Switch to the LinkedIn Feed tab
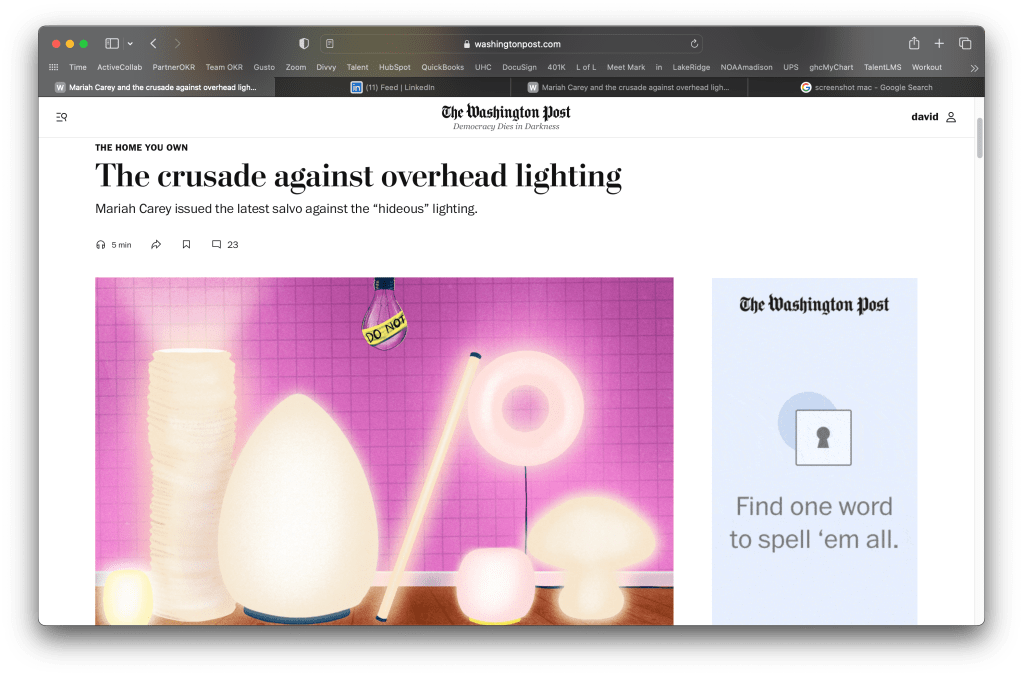This screenshot has height=676, width=1023. 400,87
